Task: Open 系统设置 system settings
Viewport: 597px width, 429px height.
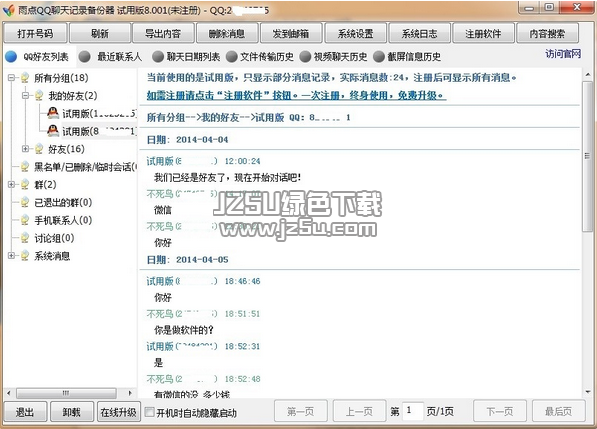Action: pos(355,33)
